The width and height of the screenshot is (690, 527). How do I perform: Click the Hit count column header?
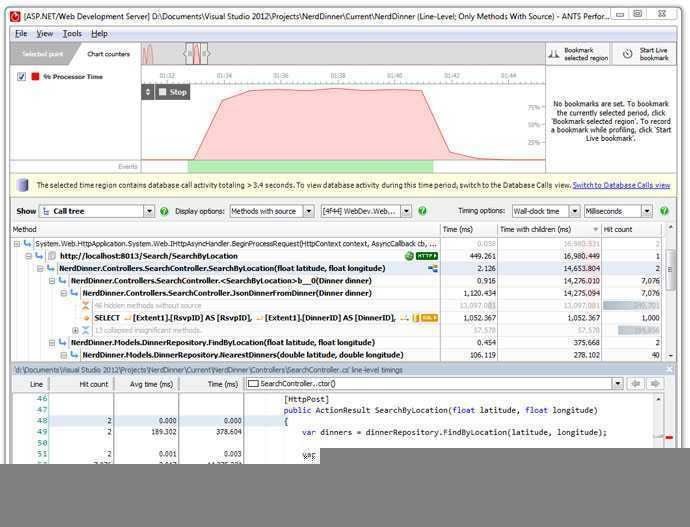tap(631, 229)
